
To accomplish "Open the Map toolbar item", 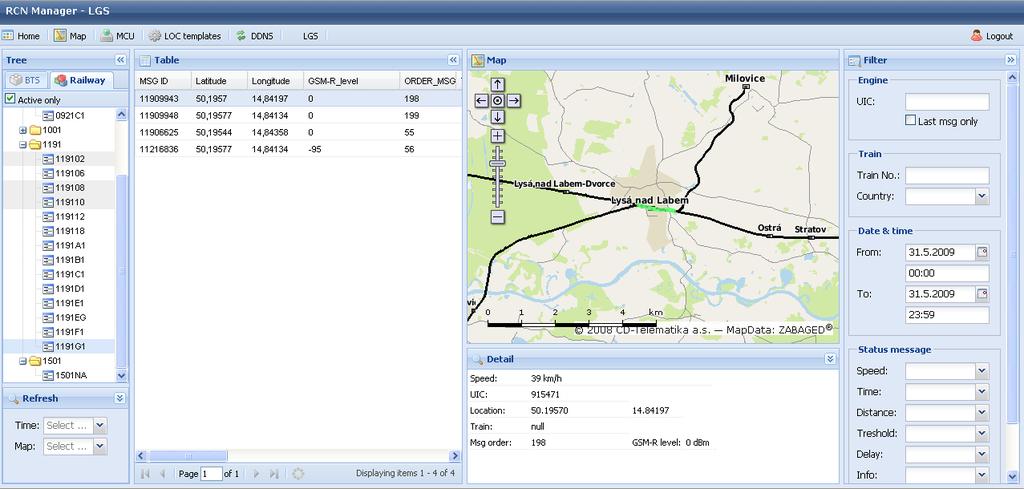I will [x=70, y=36].
